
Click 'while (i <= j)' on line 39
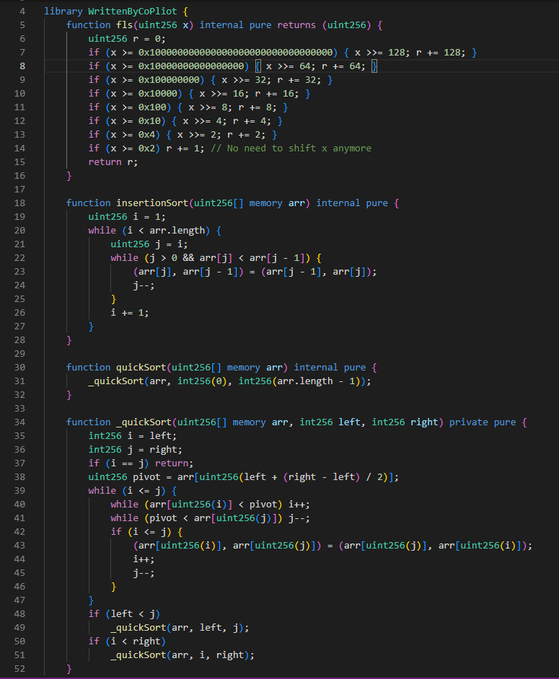pyautogui.click(x=127, y=491)
